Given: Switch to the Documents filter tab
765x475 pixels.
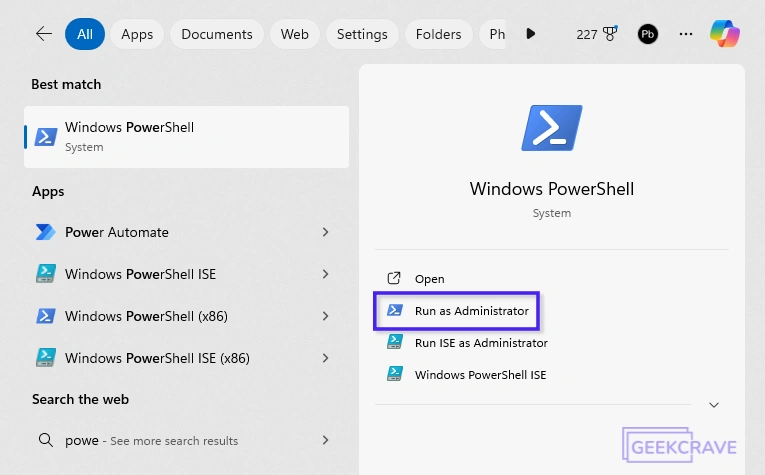Looking at the screenshot, I should [x=217, y=34].
